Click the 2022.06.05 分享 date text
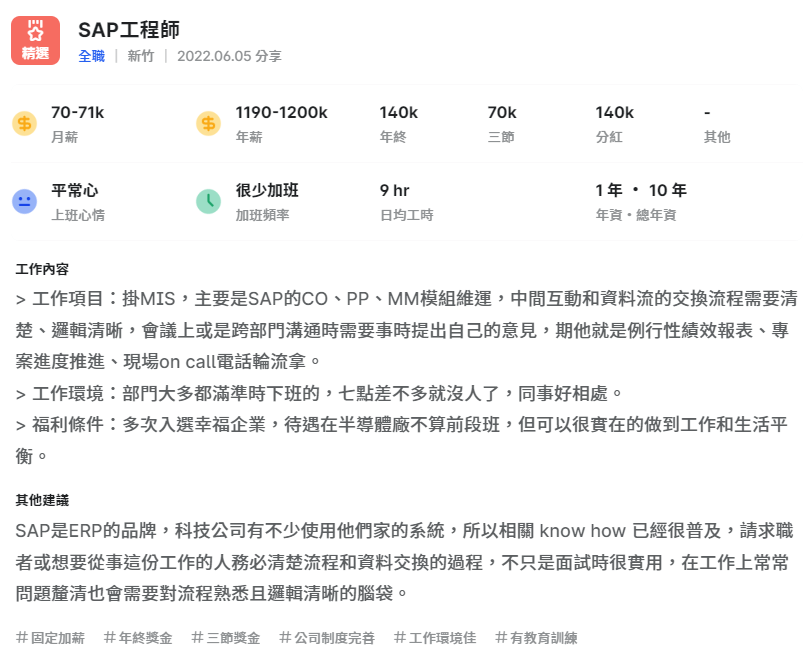 229,56
